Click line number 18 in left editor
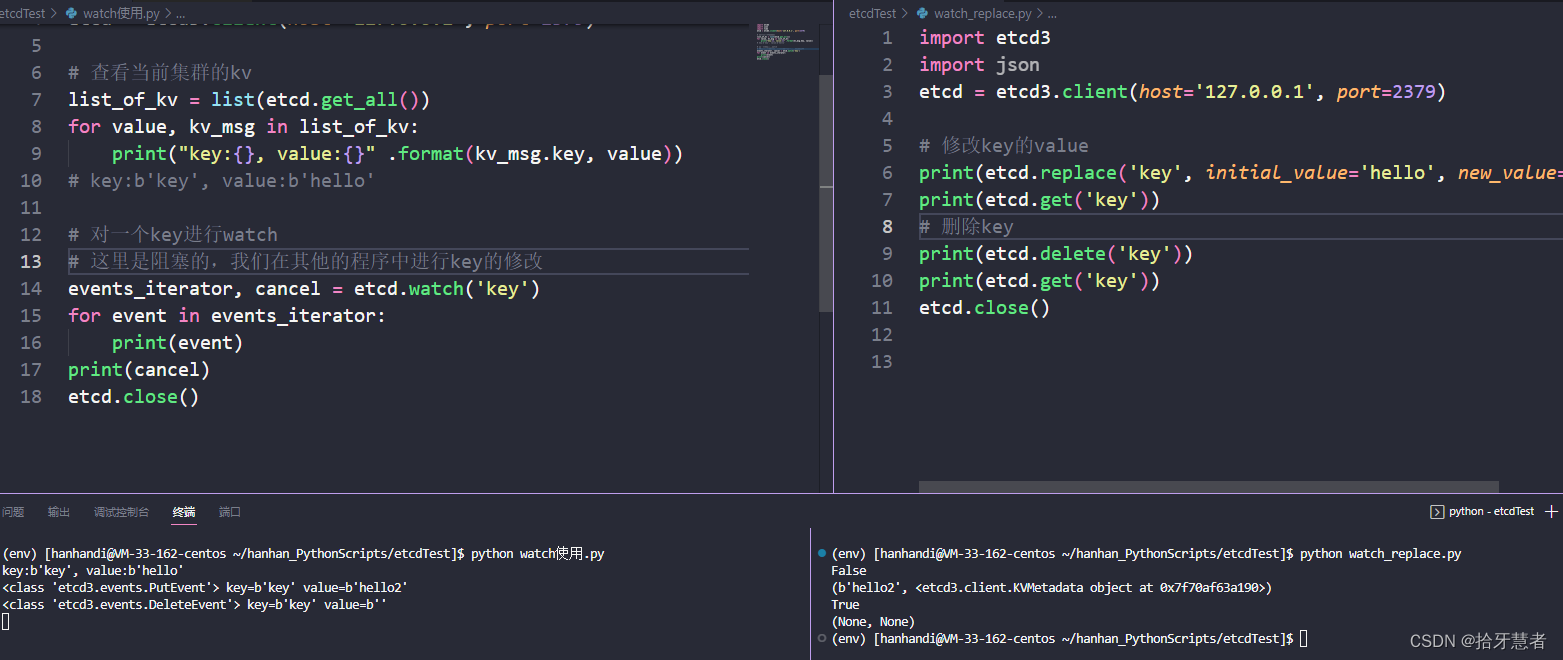The width and height of the screenshot is (1563, 660). pos(31,397)
